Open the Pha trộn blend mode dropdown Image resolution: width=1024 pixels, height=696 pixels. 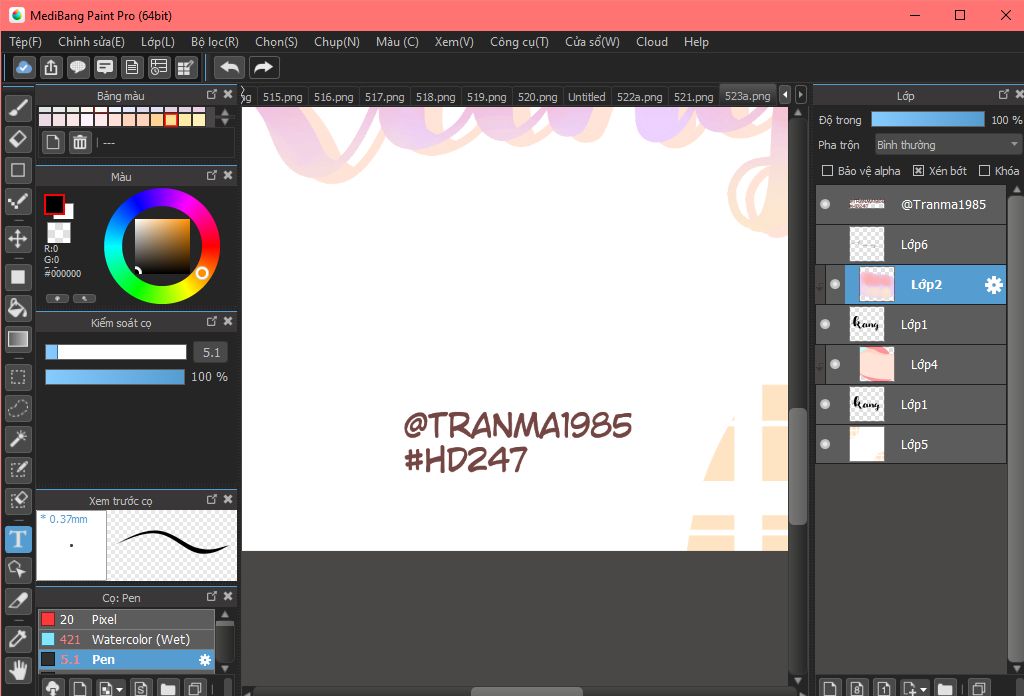(x=948, y=145)
